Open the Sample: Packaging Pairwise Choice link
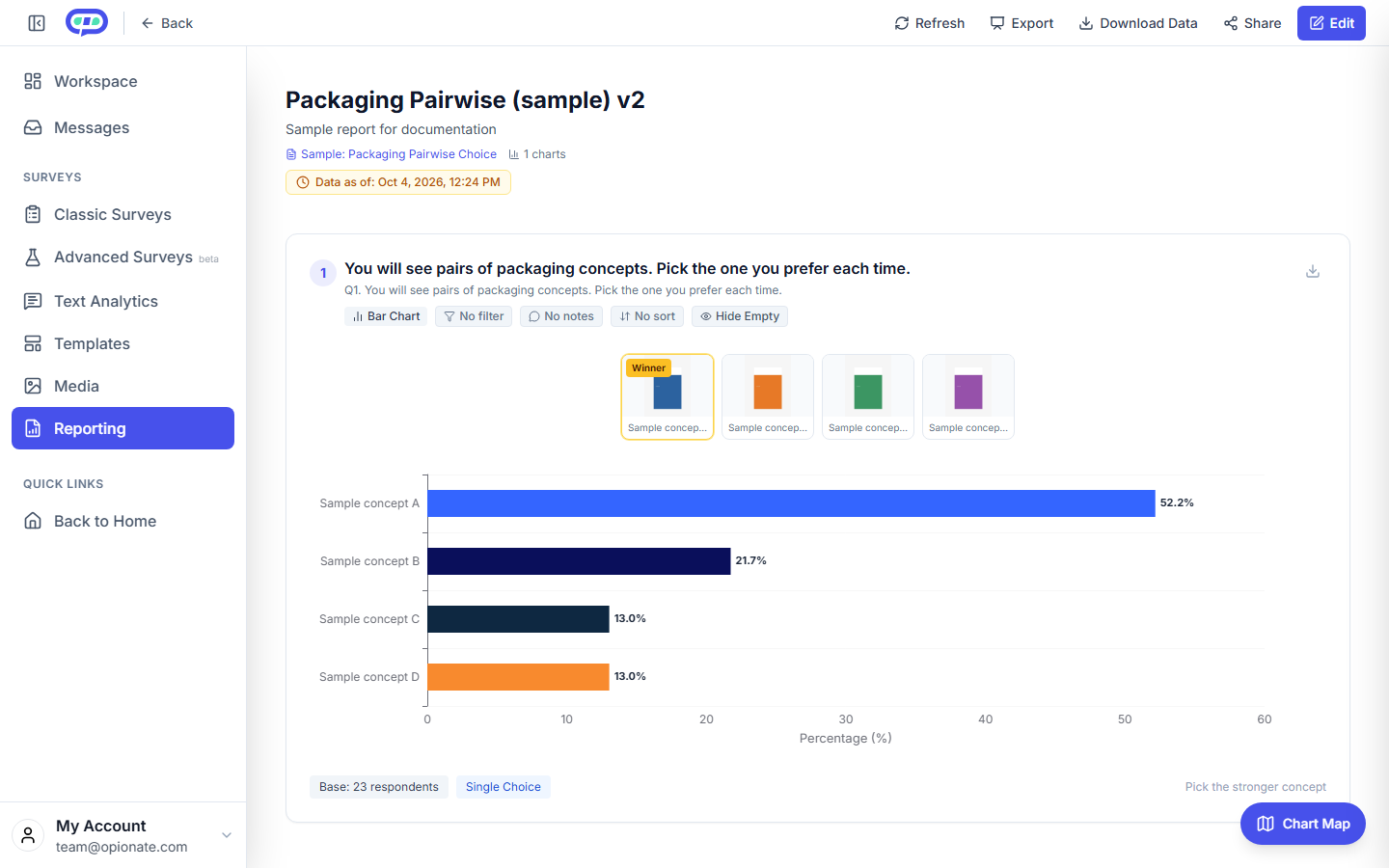The height and width of the screenshot is (868, 1389). tap(392, 154)
